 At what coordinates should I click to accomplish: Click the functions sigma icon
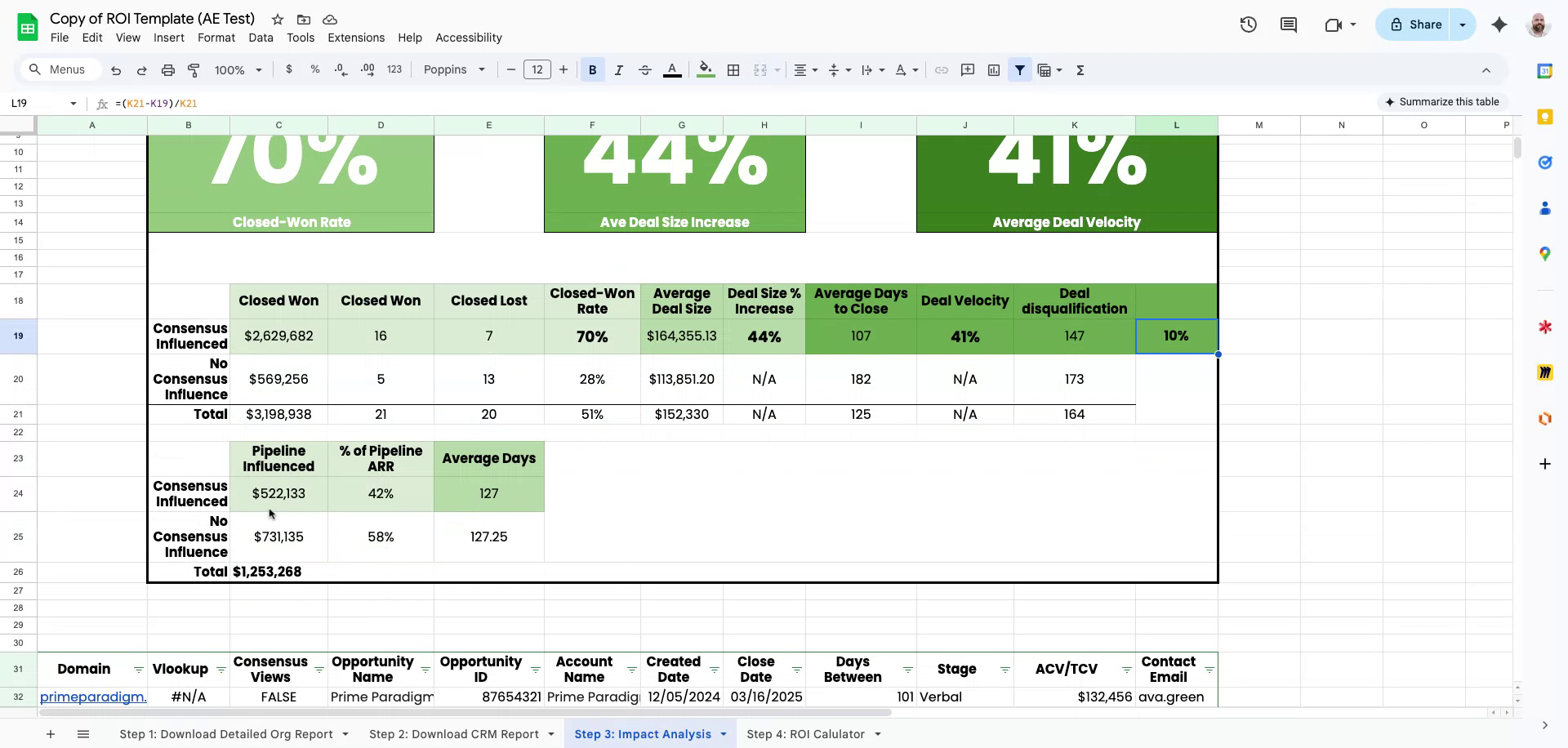pyautogui.click(x=1080, y=70)
